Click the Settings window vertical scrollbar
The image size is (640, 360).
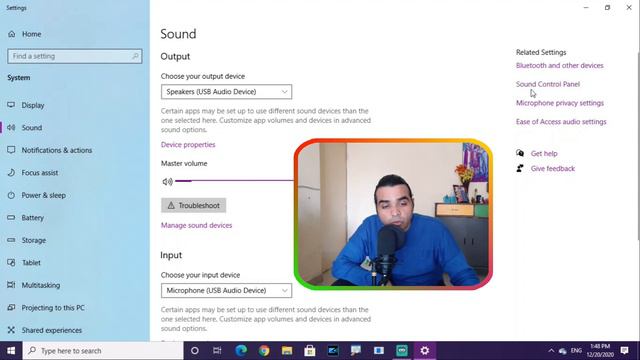[638, 145]
